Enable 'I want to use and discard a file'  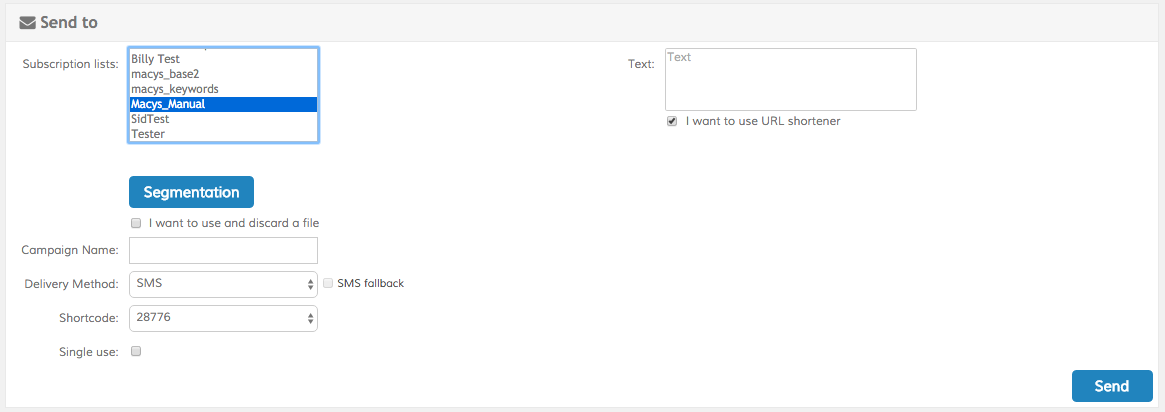coord(136,223)
